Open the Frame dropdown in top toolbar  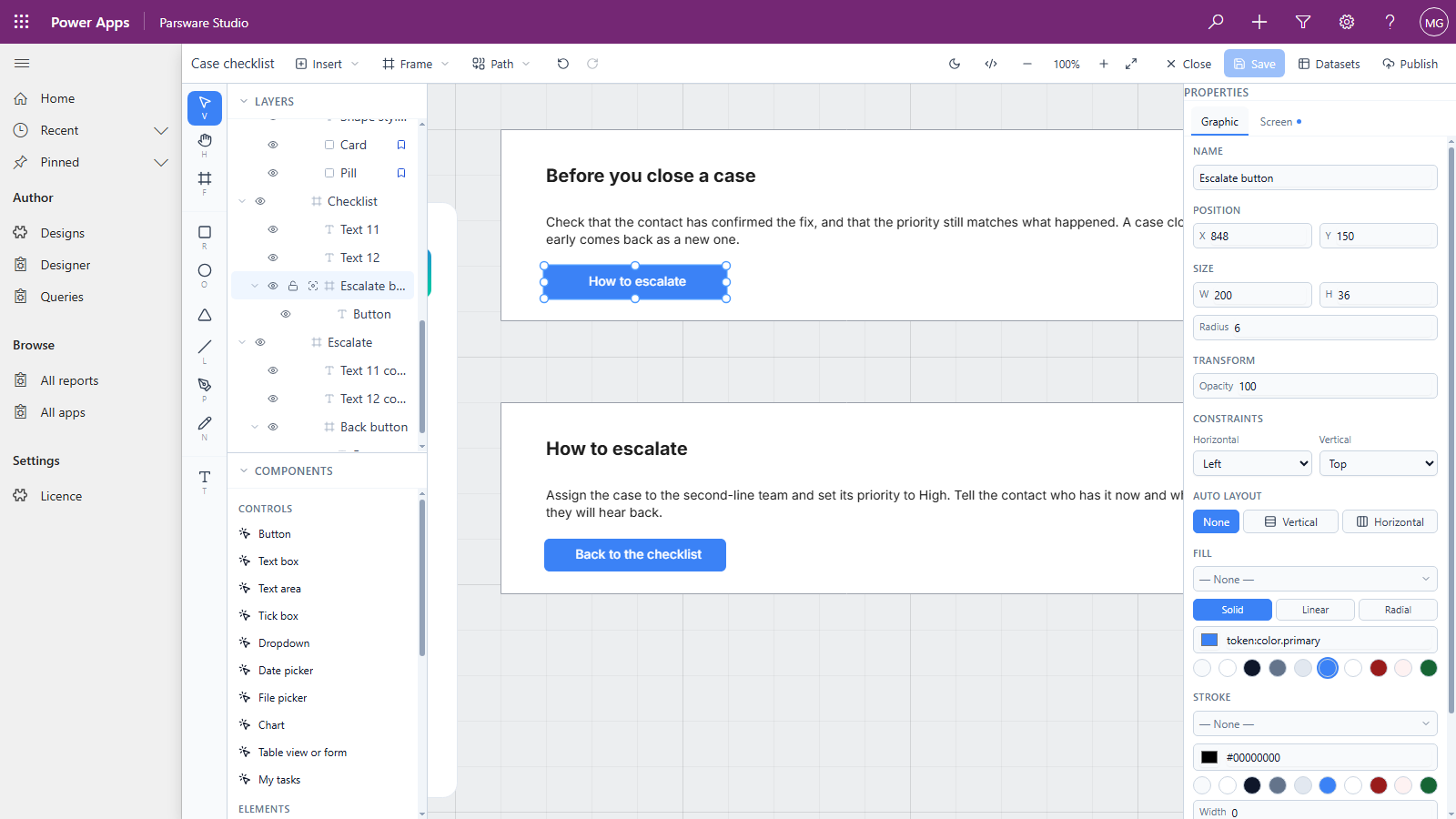[x=416, y=64]
